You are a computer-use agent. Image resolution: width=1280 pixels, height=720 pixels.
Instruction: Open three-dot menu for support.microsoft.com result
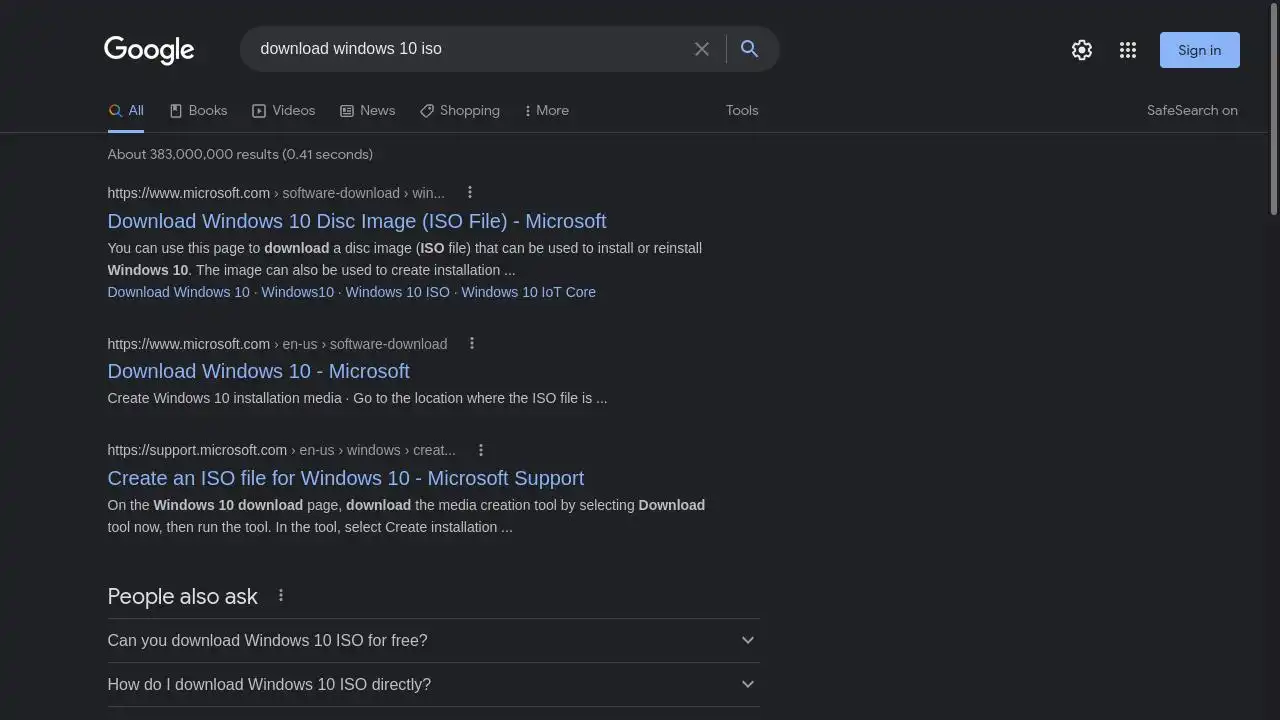pos(481,450)
